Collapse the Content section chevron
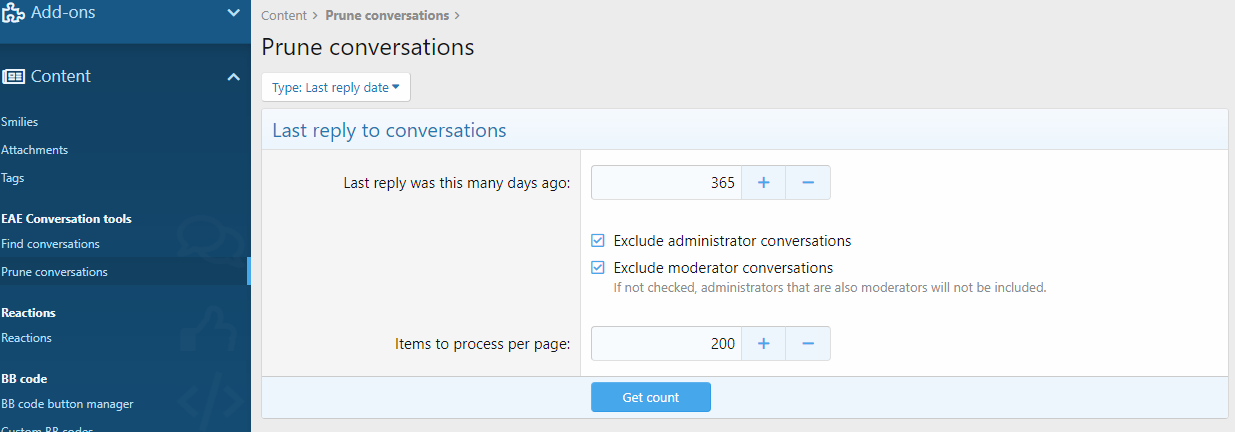 (x=233, y=77)
